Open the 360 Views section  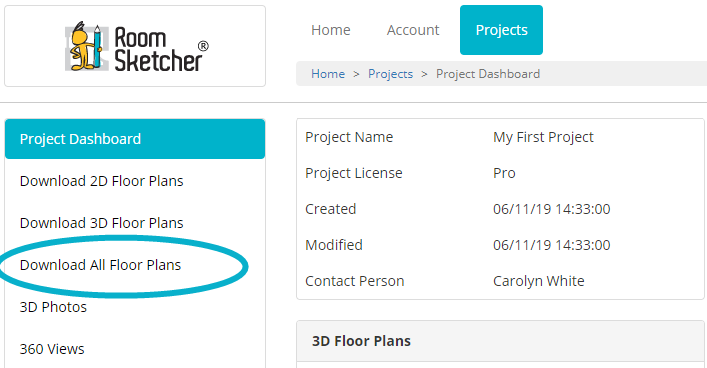tap(52, 349)
